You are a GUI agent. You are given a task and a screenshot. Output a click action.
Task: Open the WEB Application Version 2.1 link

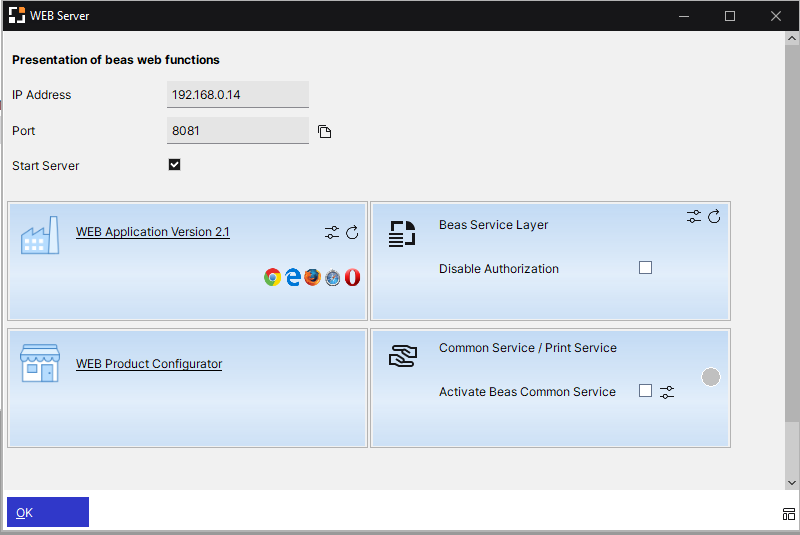[153, 232]
